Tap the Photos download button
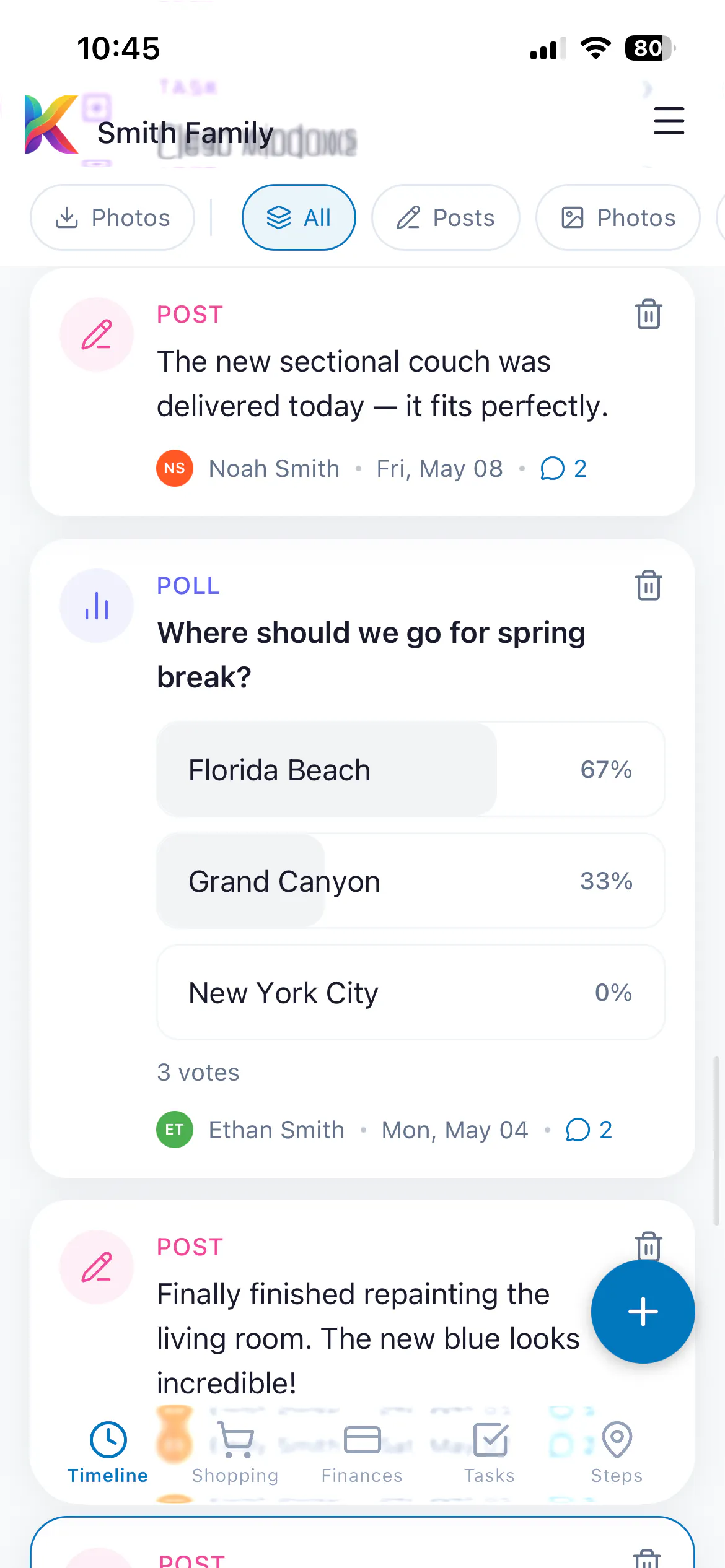Screen dimensions: 725x1568 tap(112, 217)
